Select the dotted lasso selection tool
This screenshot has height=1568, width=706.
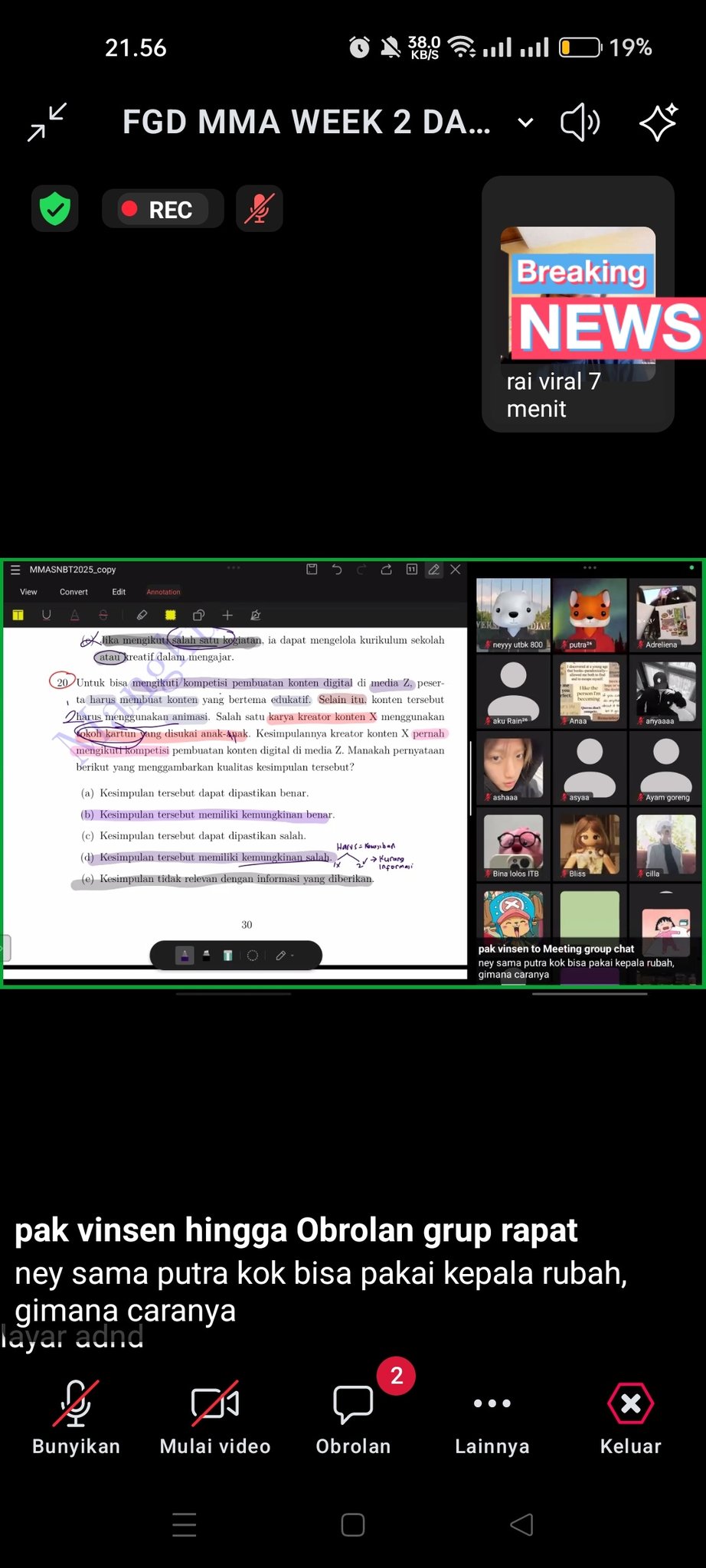[x=253, y=955]
